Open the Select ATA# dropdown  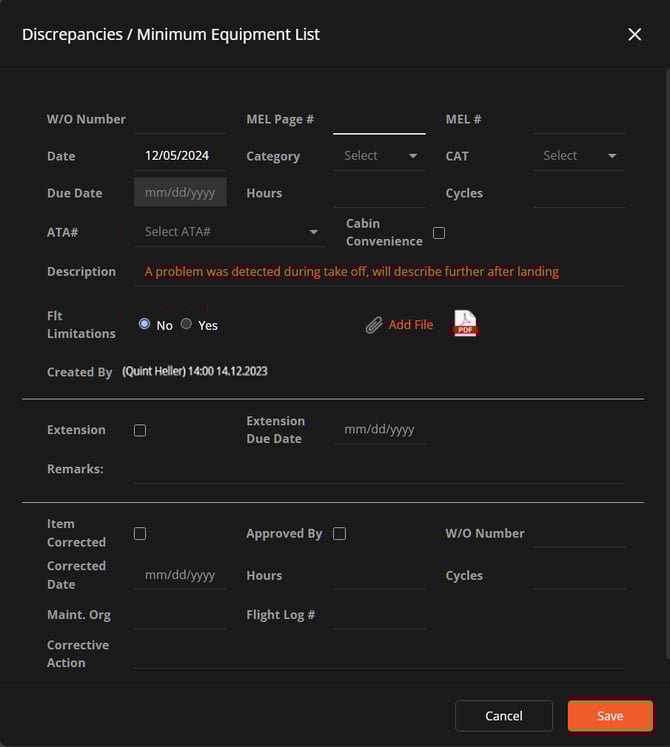pos(229,232)
